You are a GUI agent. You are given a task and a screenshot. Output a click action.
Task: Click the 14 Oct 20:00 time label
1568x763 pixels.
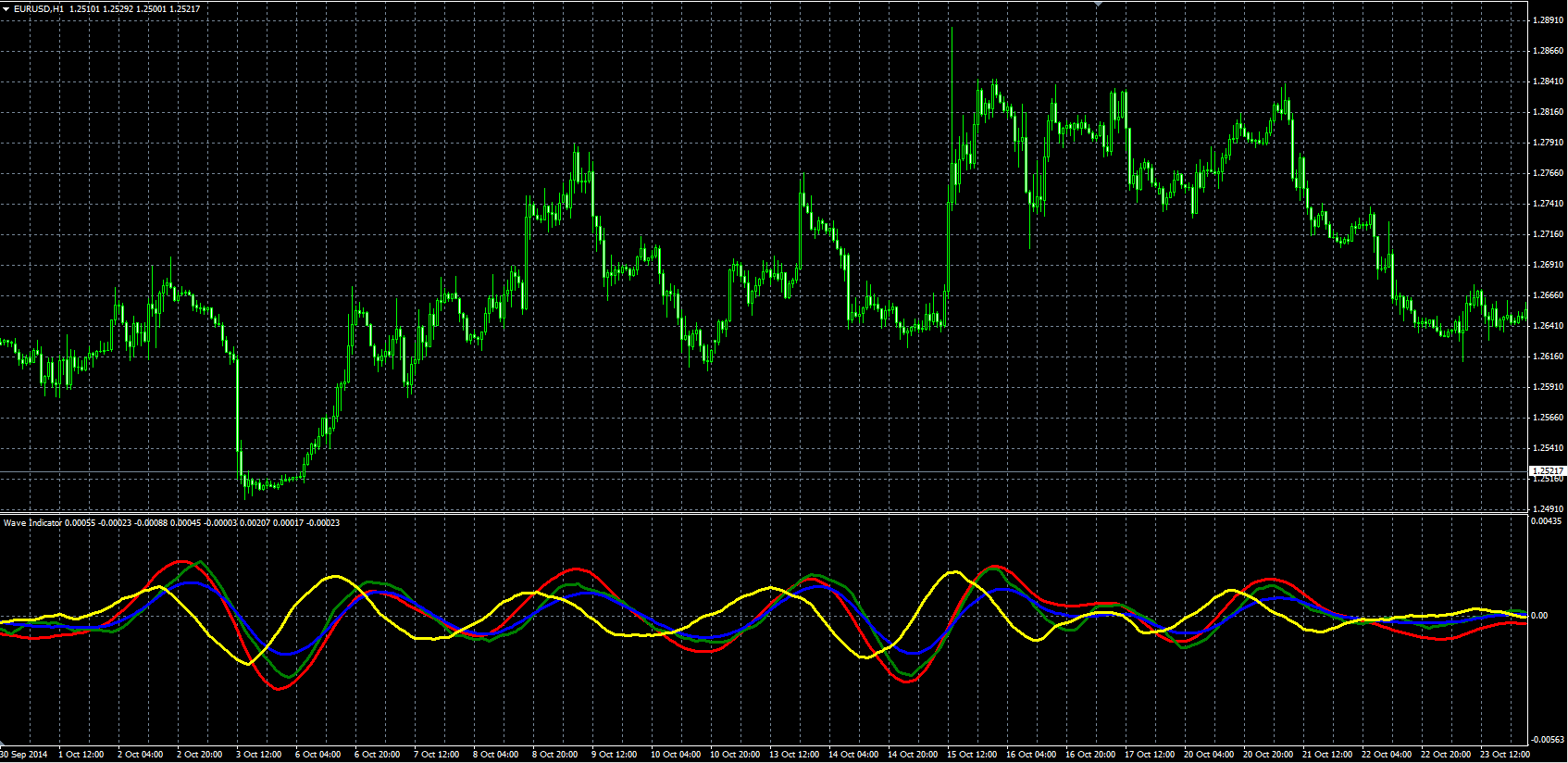913,755
